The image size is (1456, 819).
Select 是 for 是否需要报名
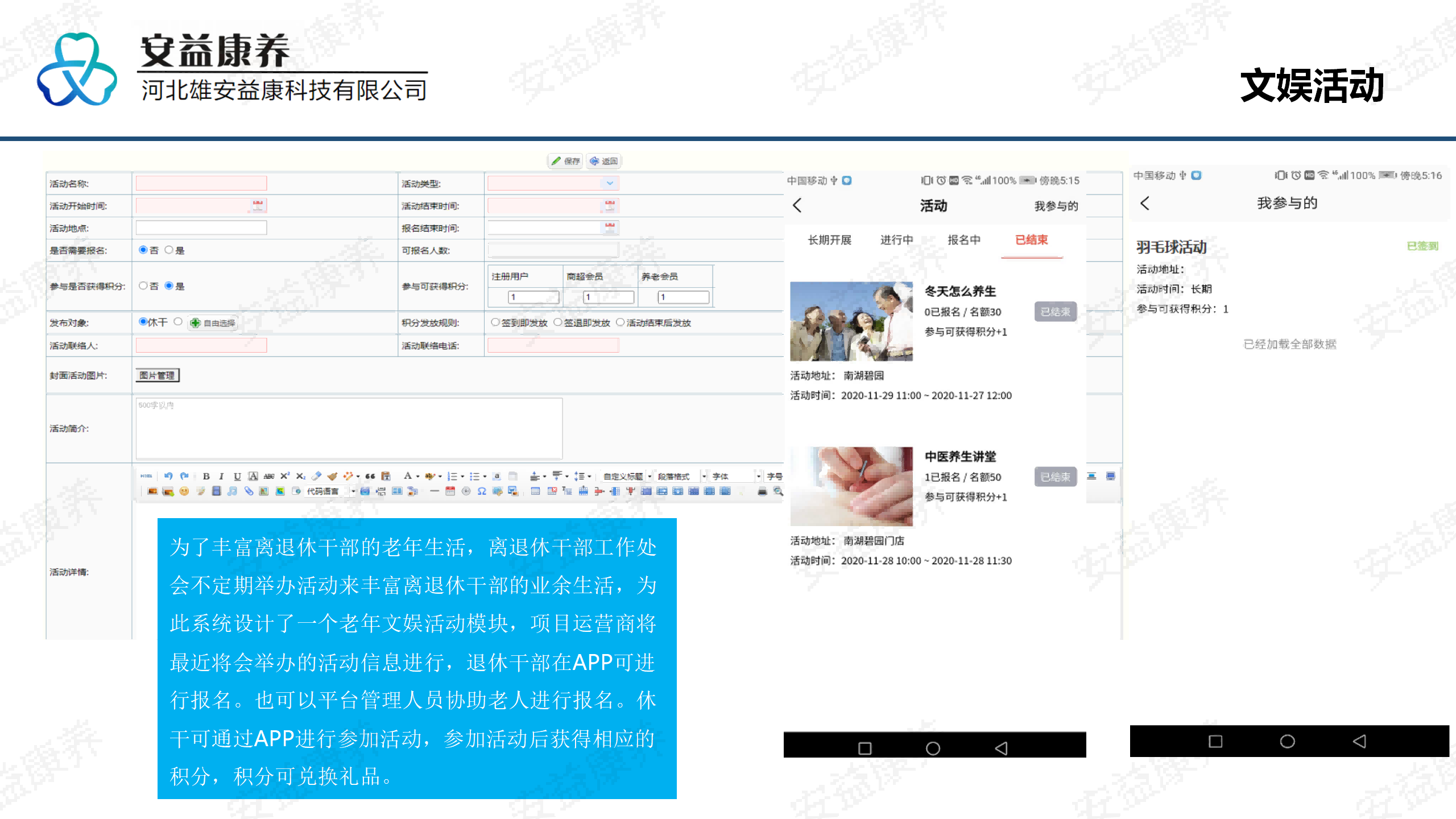tap(169, 250)
